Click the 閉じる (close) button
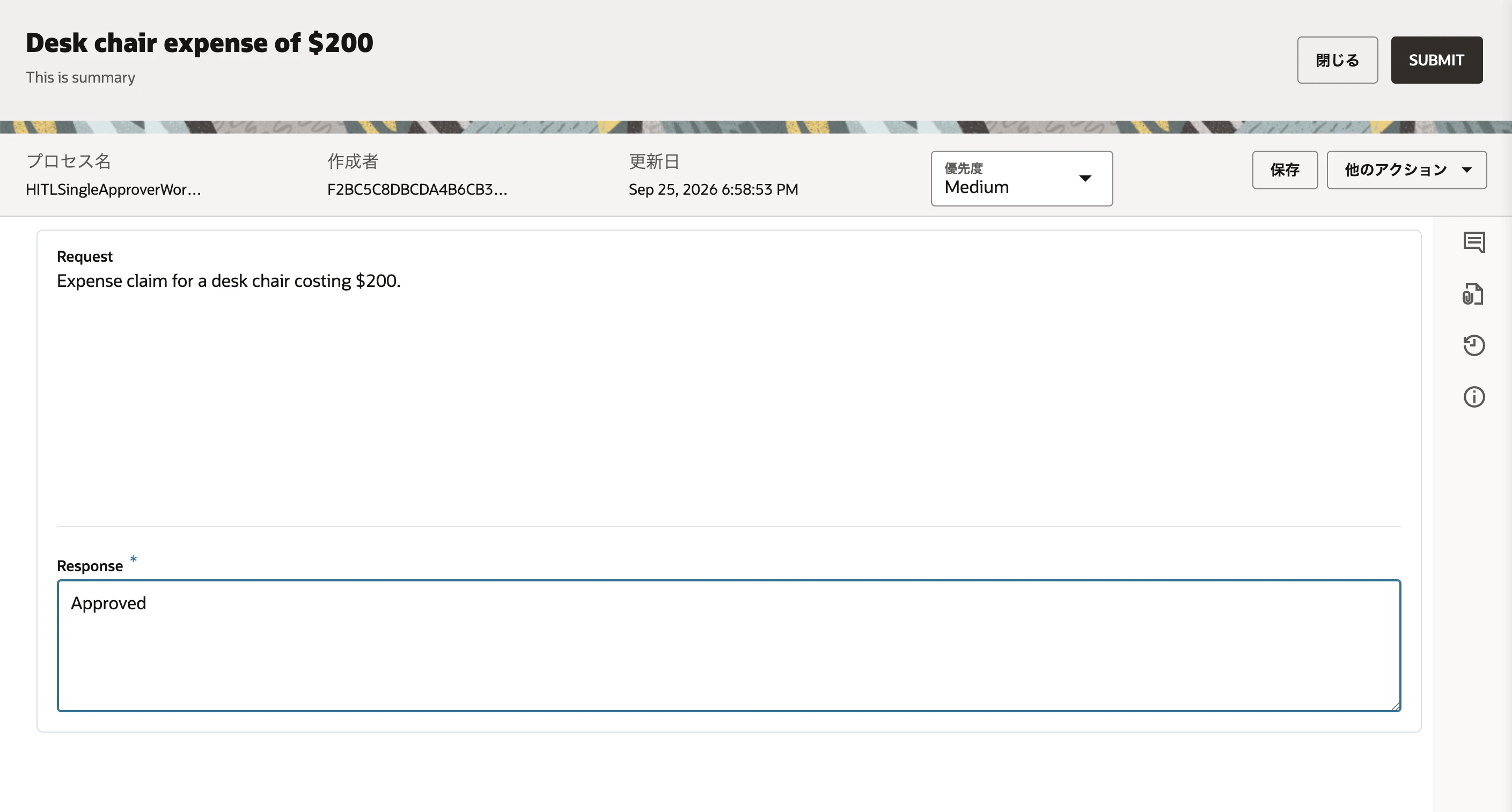 point(1337,60)
